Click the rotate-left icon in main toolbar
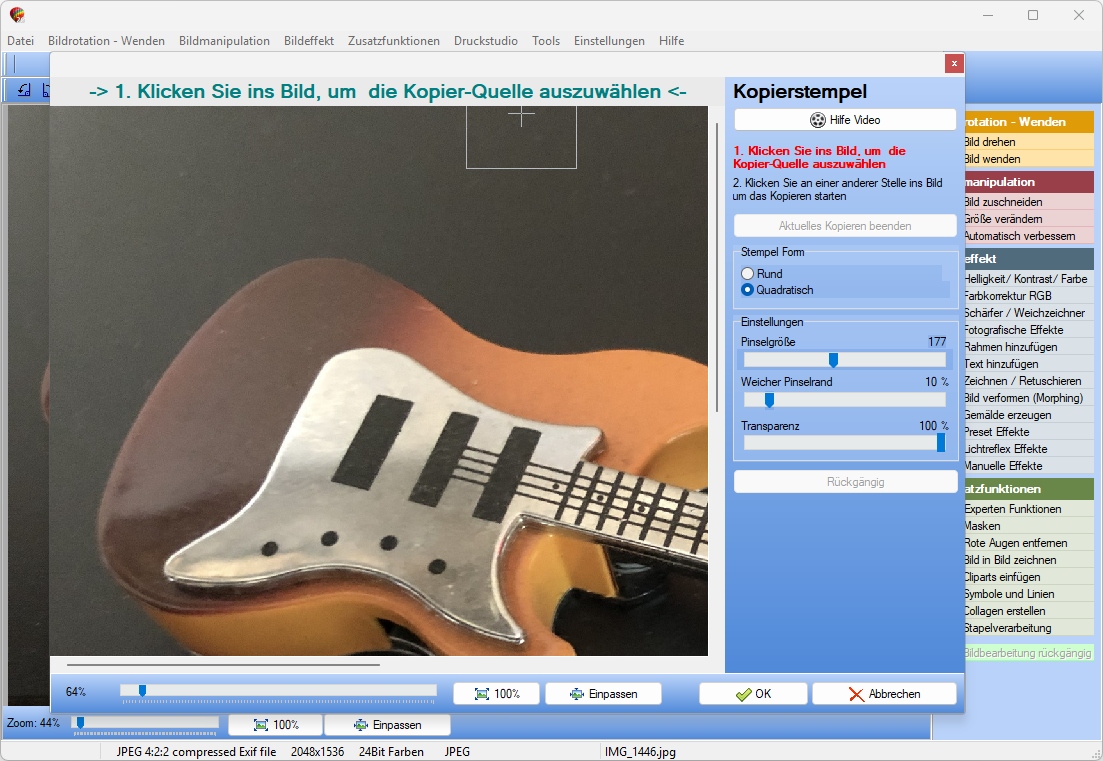Screen dimensions: 1103x761 point(25,90)
